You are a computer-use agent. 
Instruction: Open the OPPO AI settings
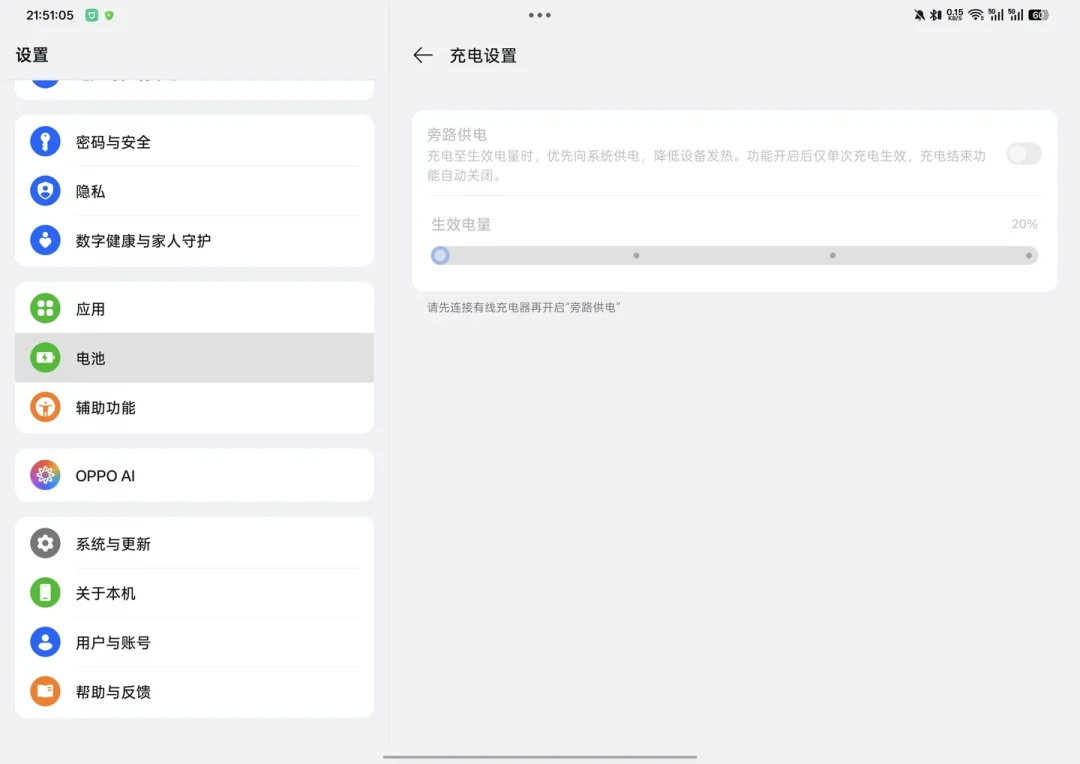(194, 475)
